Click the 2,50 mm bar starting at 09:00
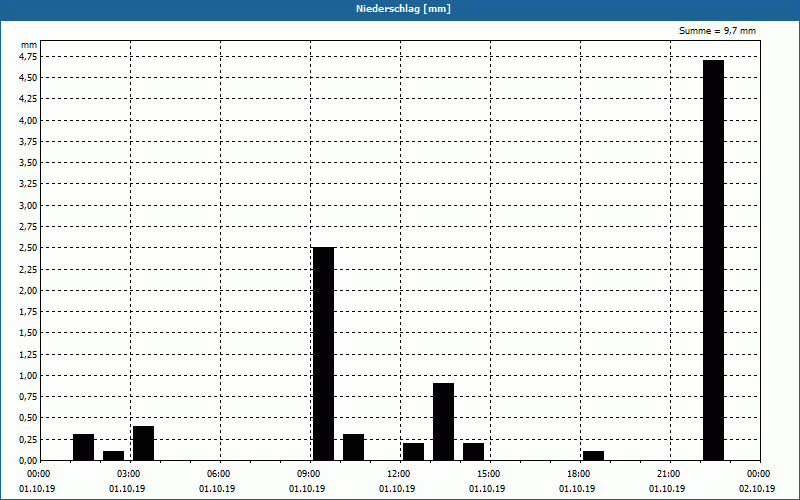Screen dimensions: 800x500 pos(323,354)
